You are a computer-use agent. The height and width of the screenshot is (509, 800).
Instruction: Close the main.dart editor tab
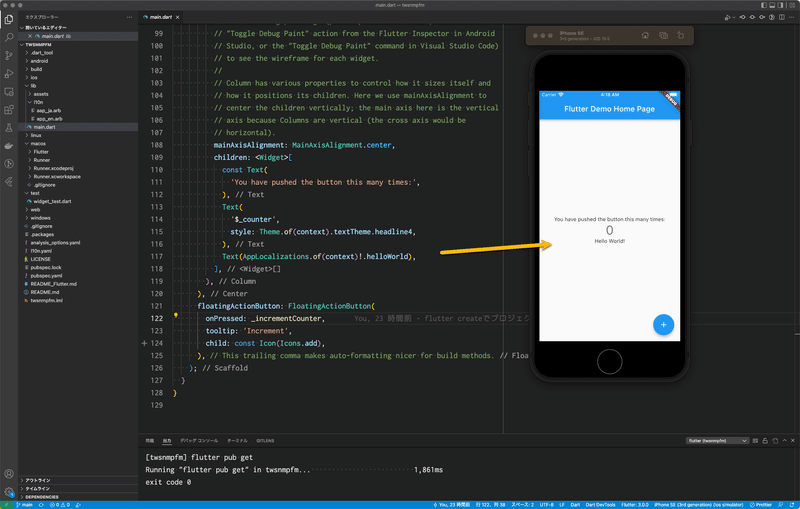pos(178,17)
